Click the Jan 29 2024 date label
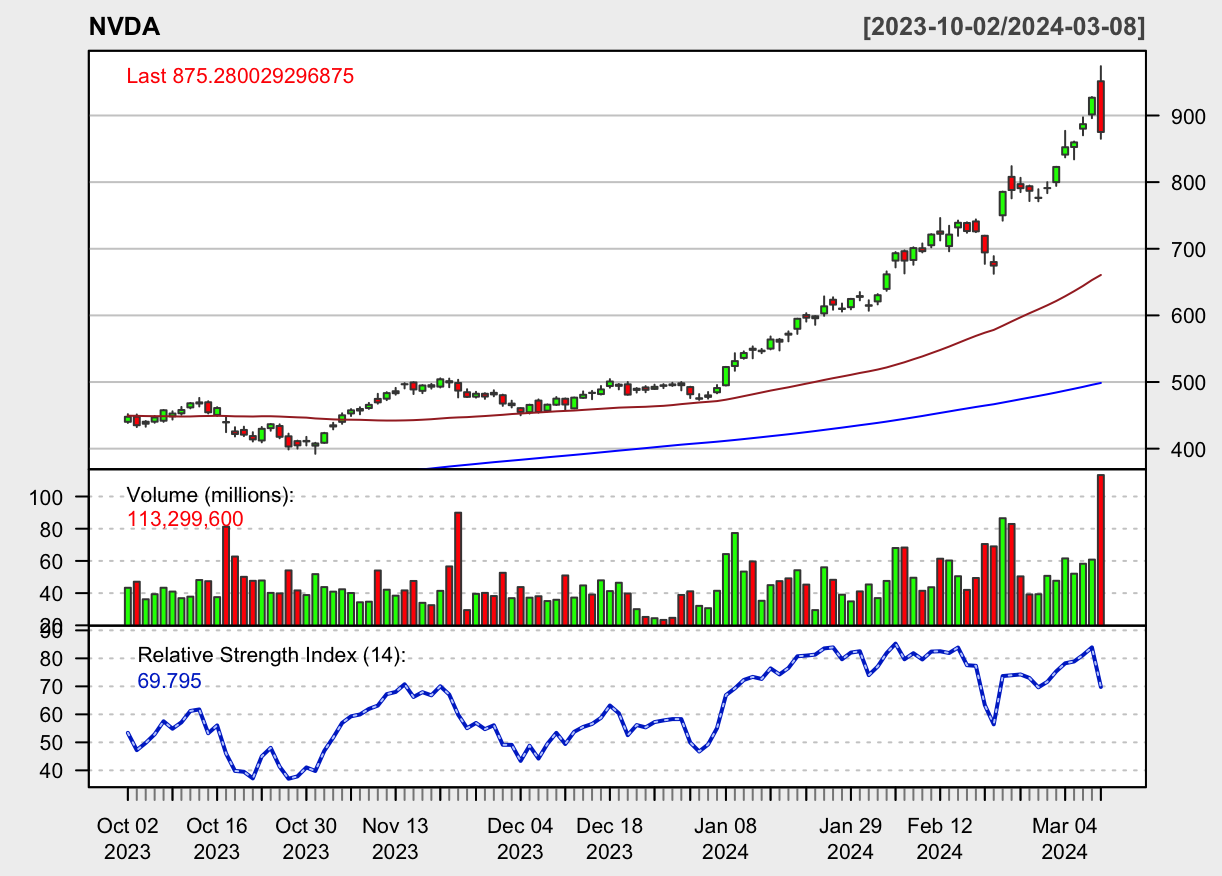 click(x=851, y=839)
